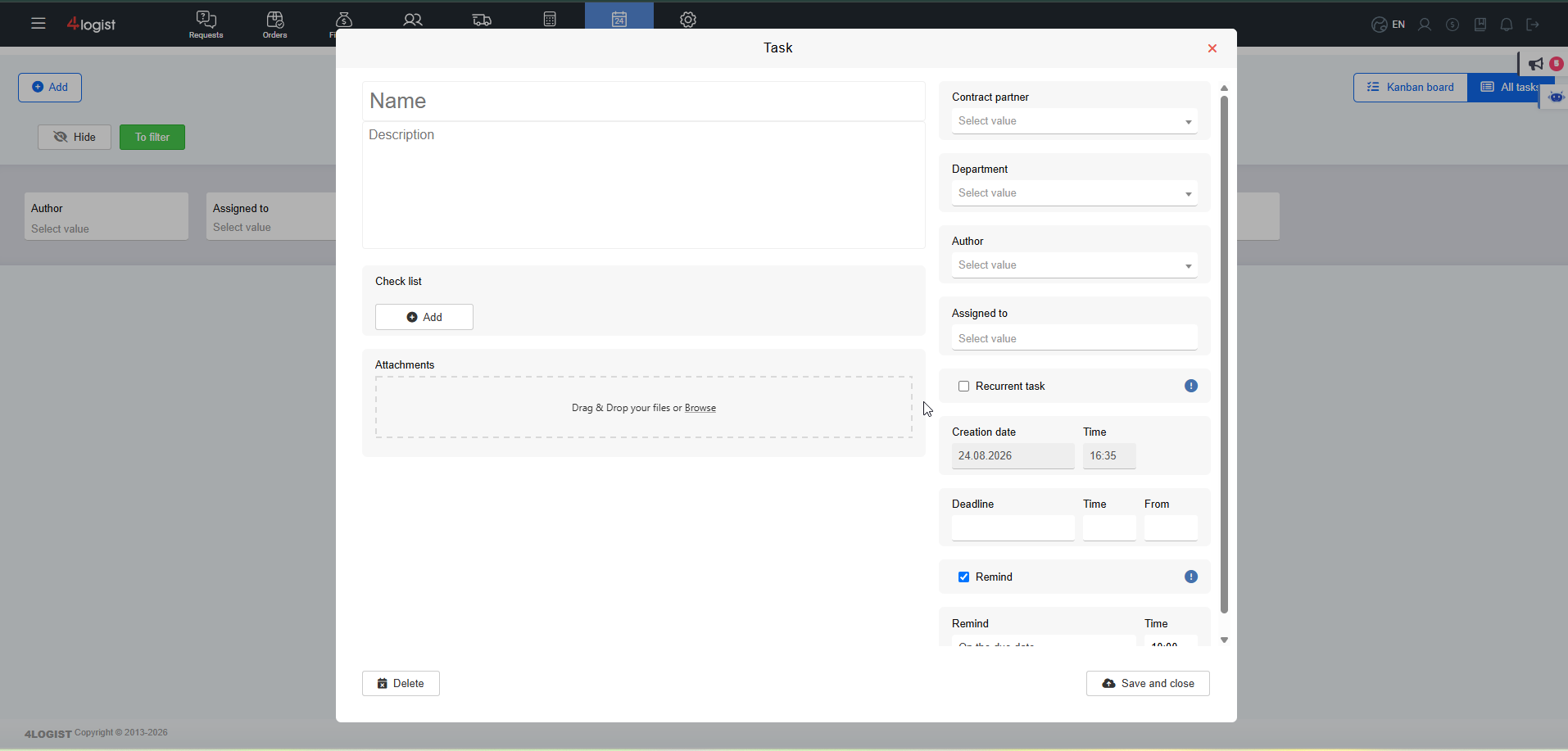Click the Remind info icon

pos(1191,577)
